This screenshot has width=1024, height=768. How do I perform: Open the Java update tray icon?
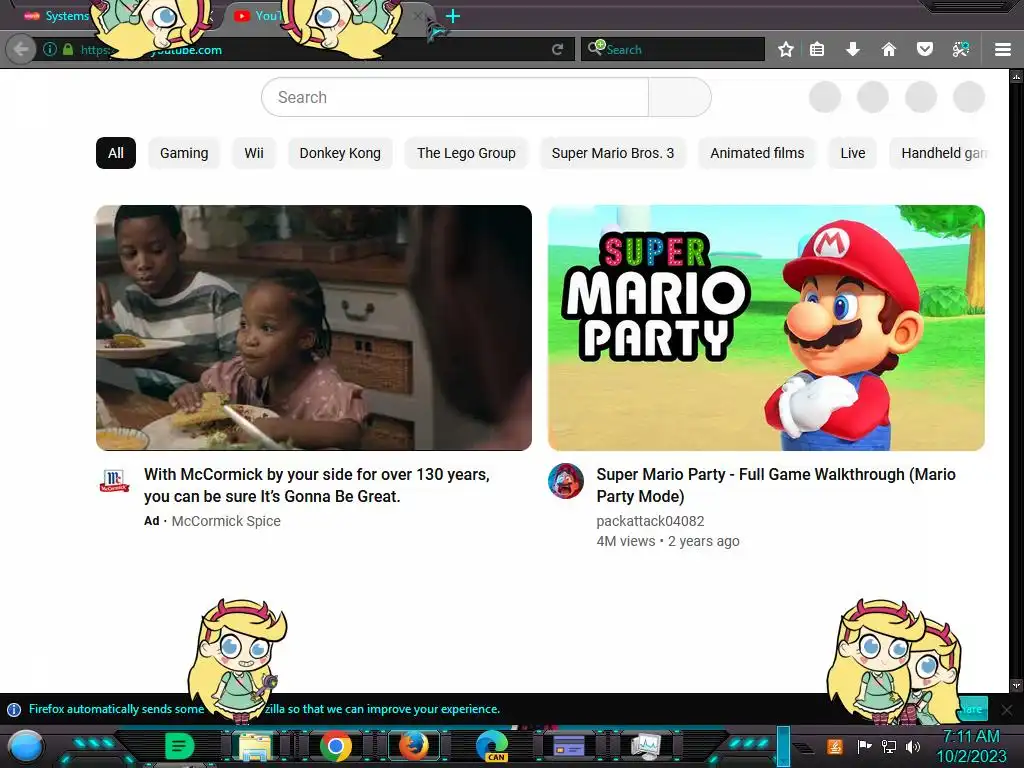coord(834,746)
